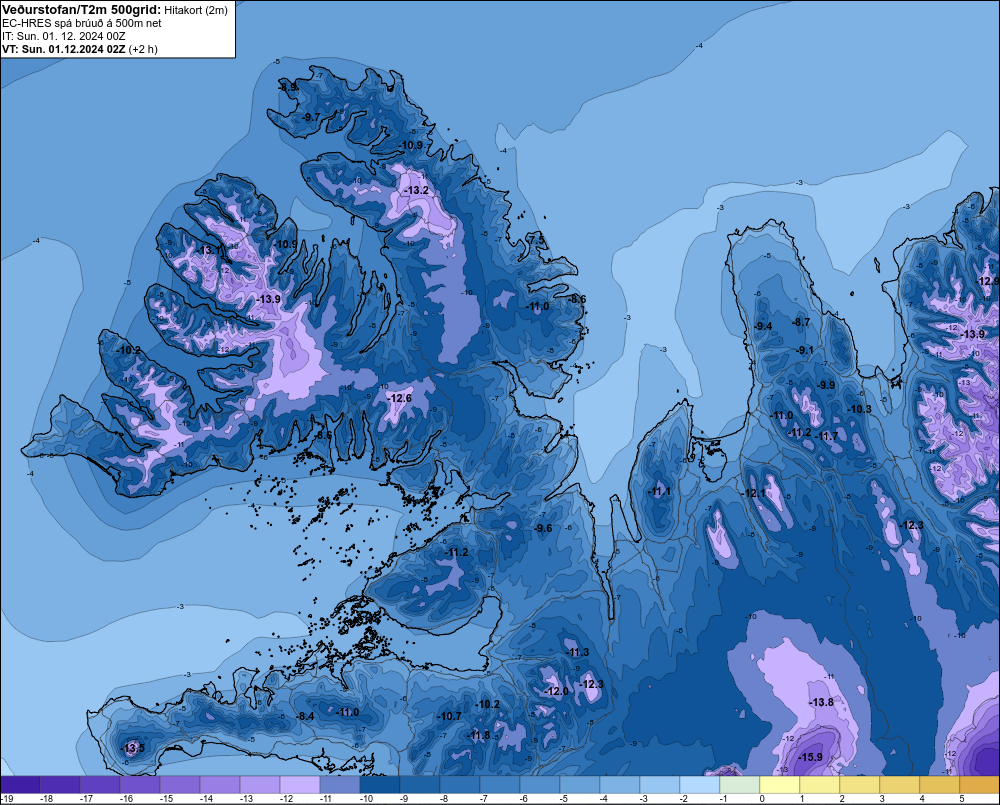Click the 'Hitakort (2m)' header label
This screenshot has height=805, width=1000.
[x=196, y=10]
